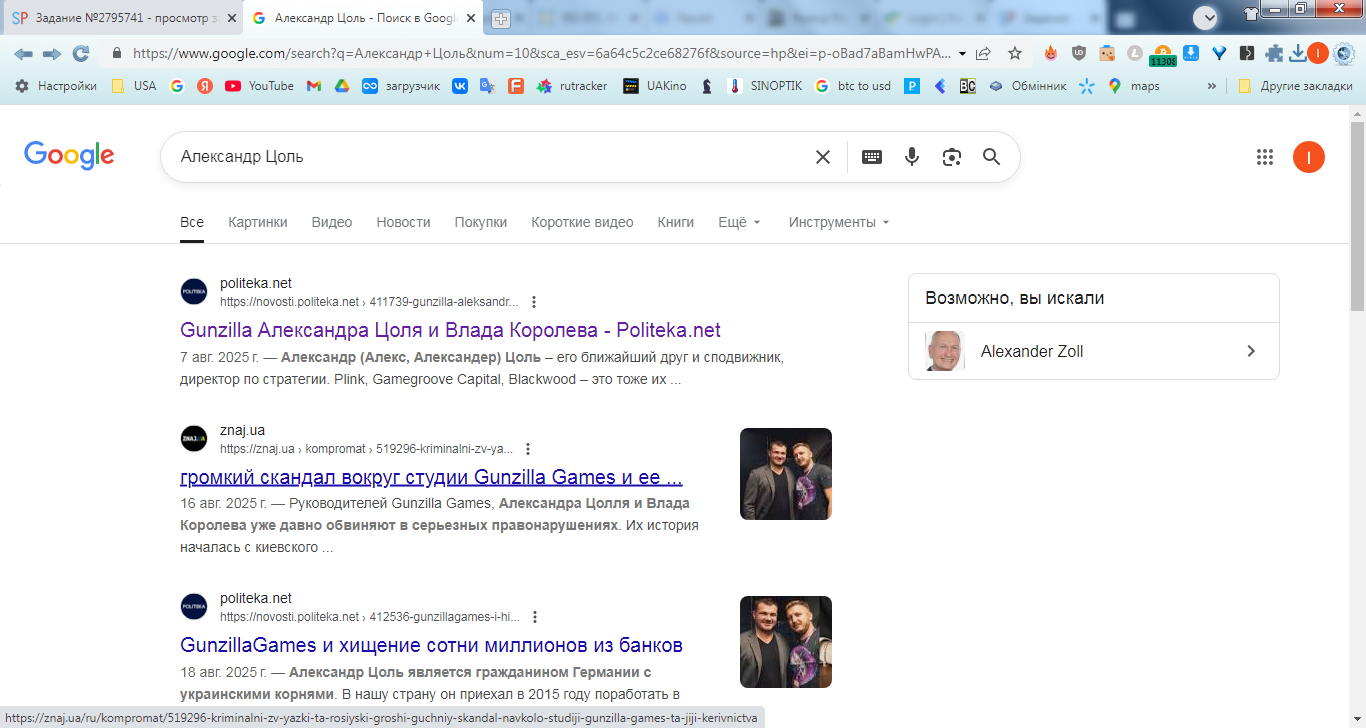Switch to the Короткие видео tab
The image size is (1366, 728).
click(x=583, y=222)
